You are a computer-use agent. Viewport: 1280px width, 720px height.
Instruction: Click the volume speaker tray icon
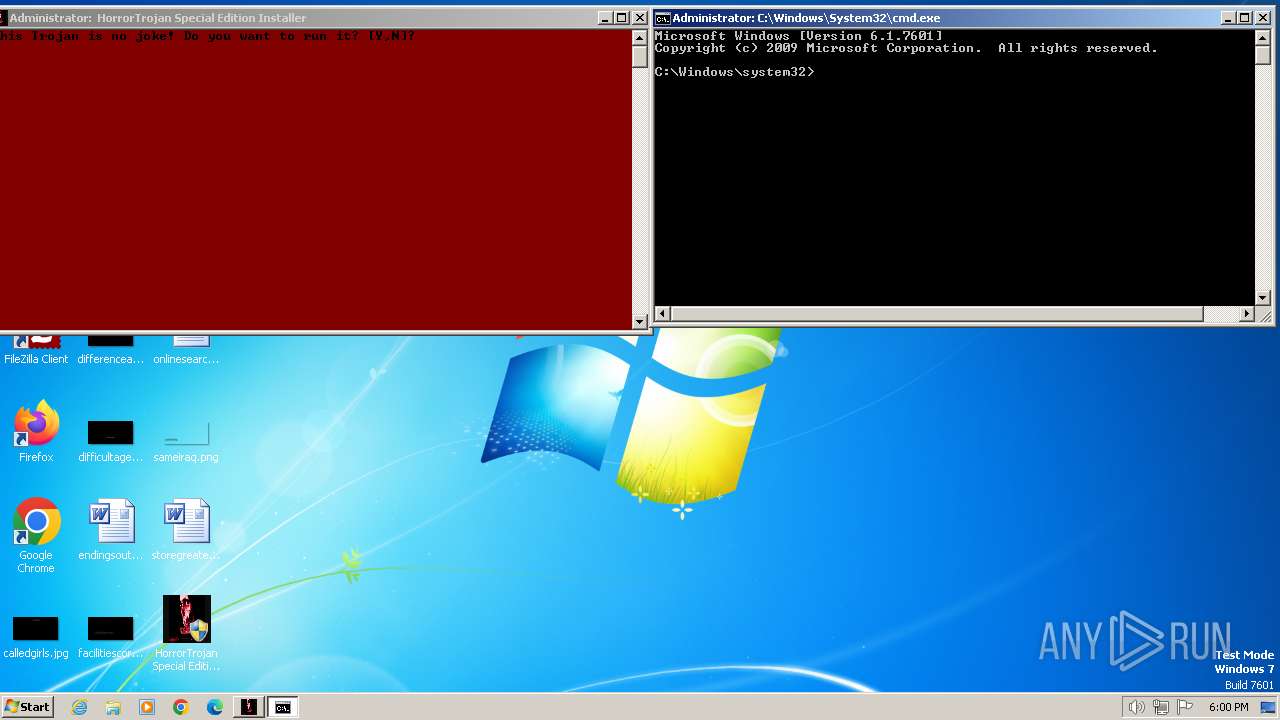(x=1136, y=707)
